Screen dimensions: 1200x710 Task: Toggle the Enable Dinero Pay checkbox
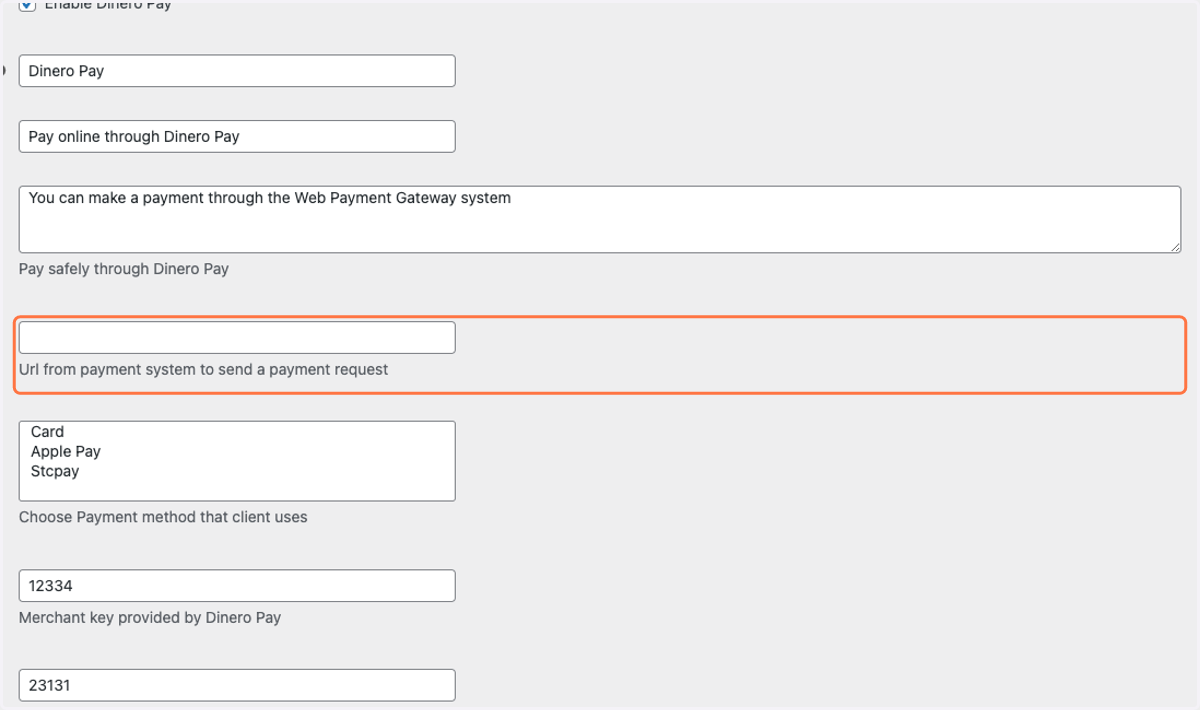point(27,6)
